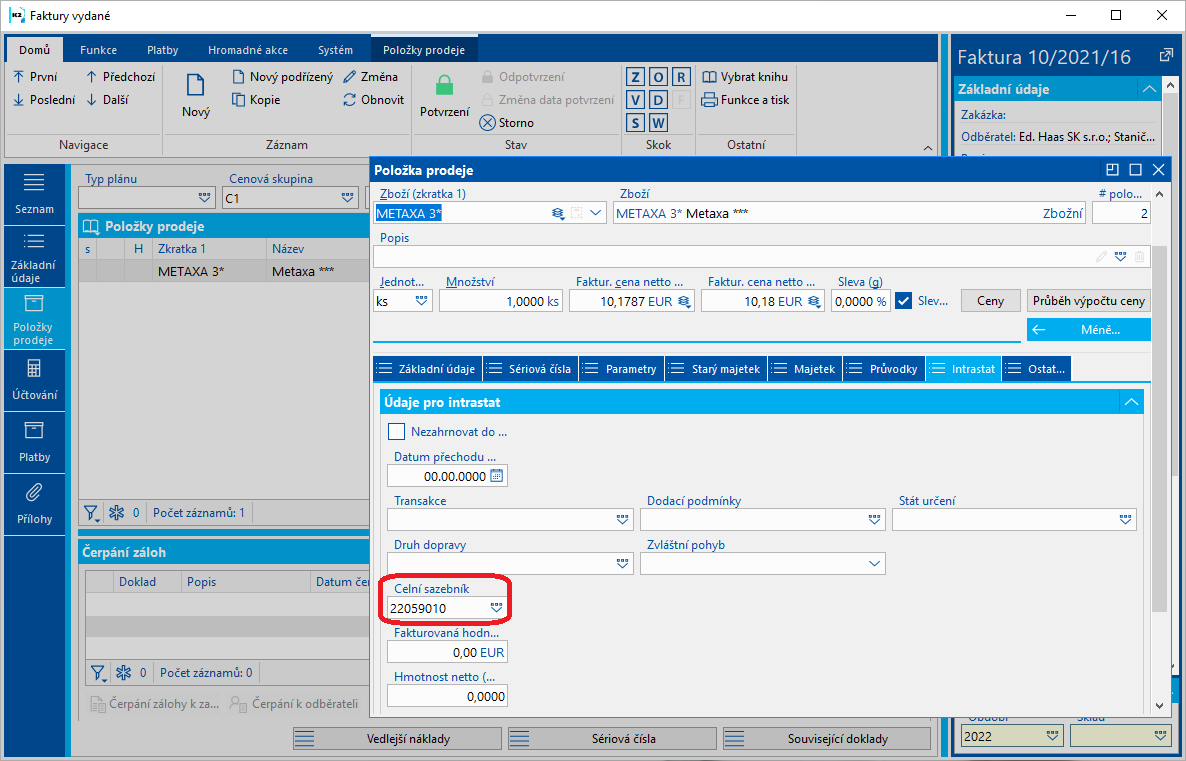Viewport: 1186px width, 761px height.
Task: Open the Jednotka ks dropdown
Action: (421, 301)
